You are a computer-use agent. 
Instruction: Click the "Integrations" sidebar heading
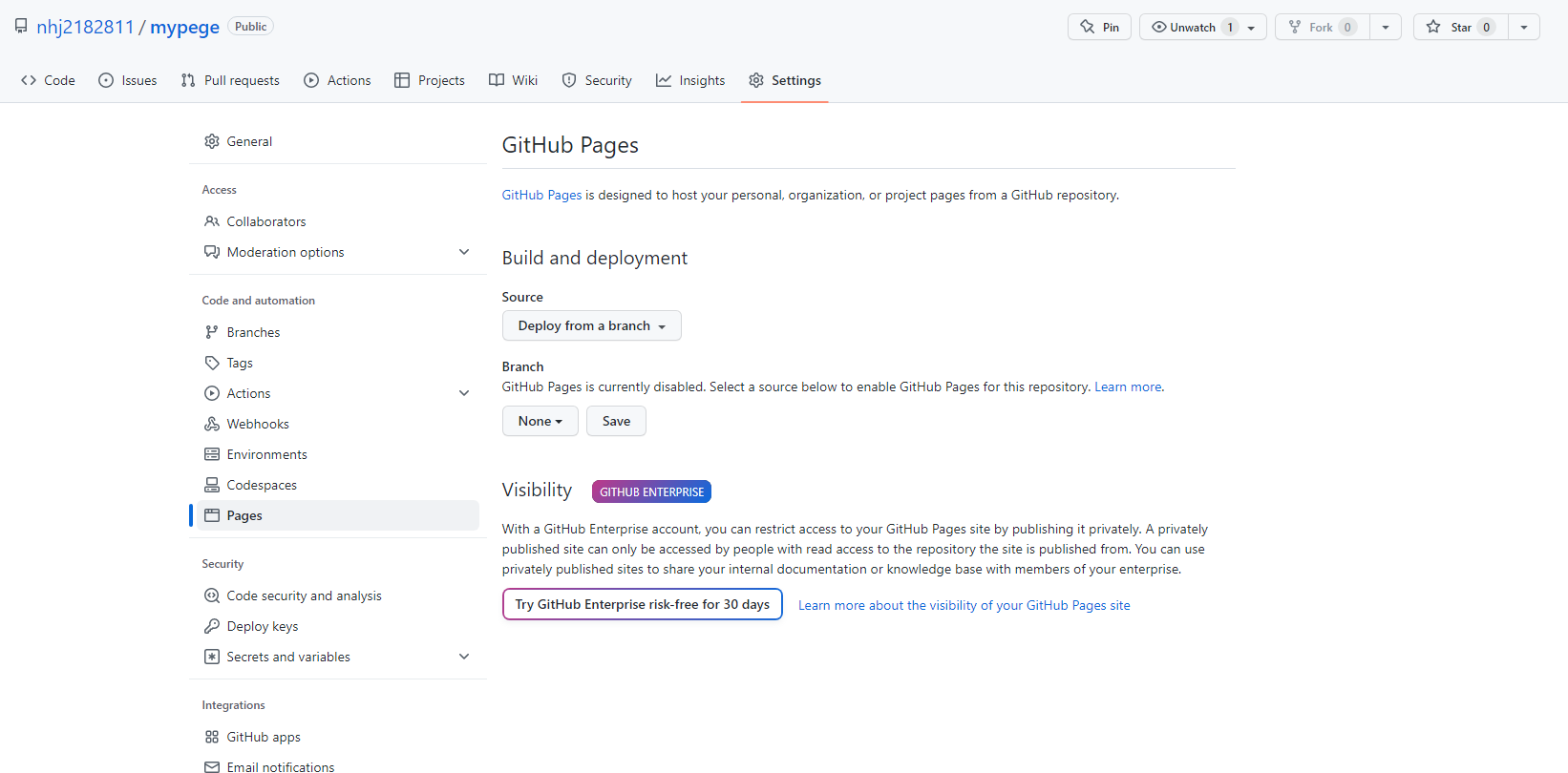click(x=234, y=705)
